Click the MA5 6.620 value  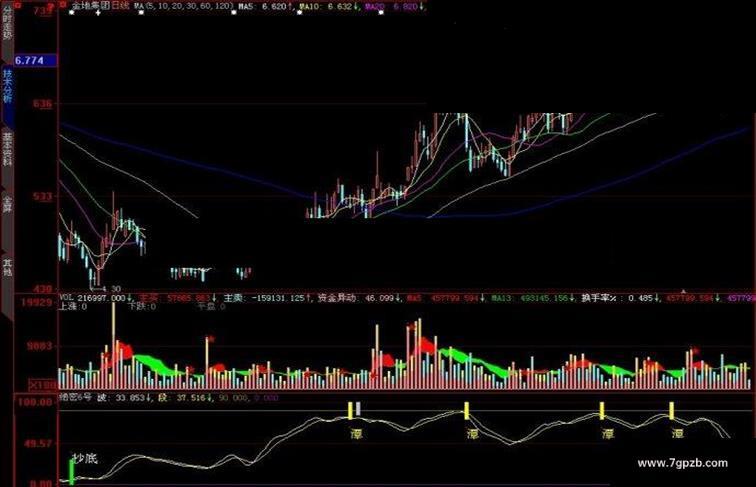266,6
